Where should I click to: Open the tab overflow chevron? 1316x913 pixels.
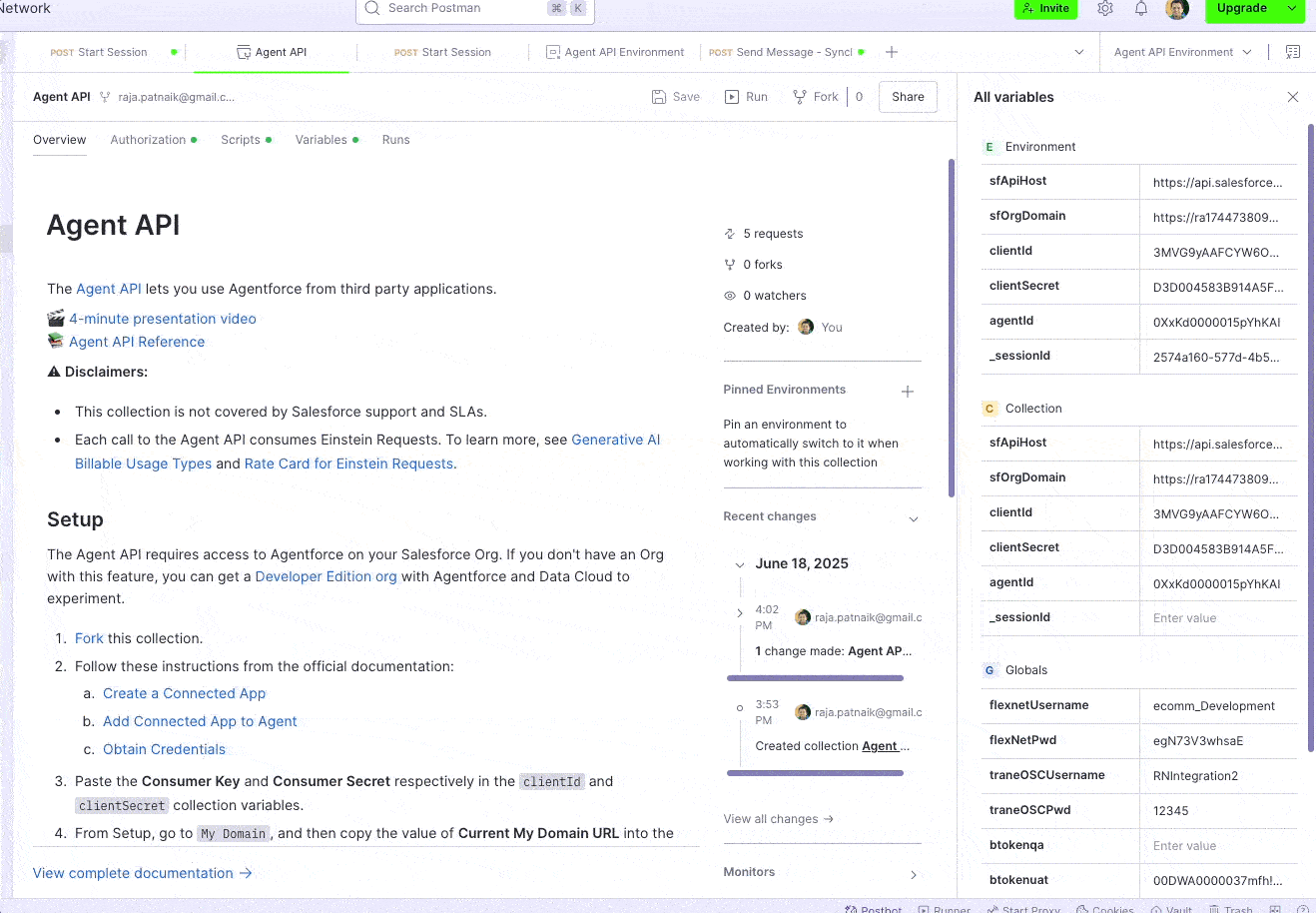tap(1079, 52)
